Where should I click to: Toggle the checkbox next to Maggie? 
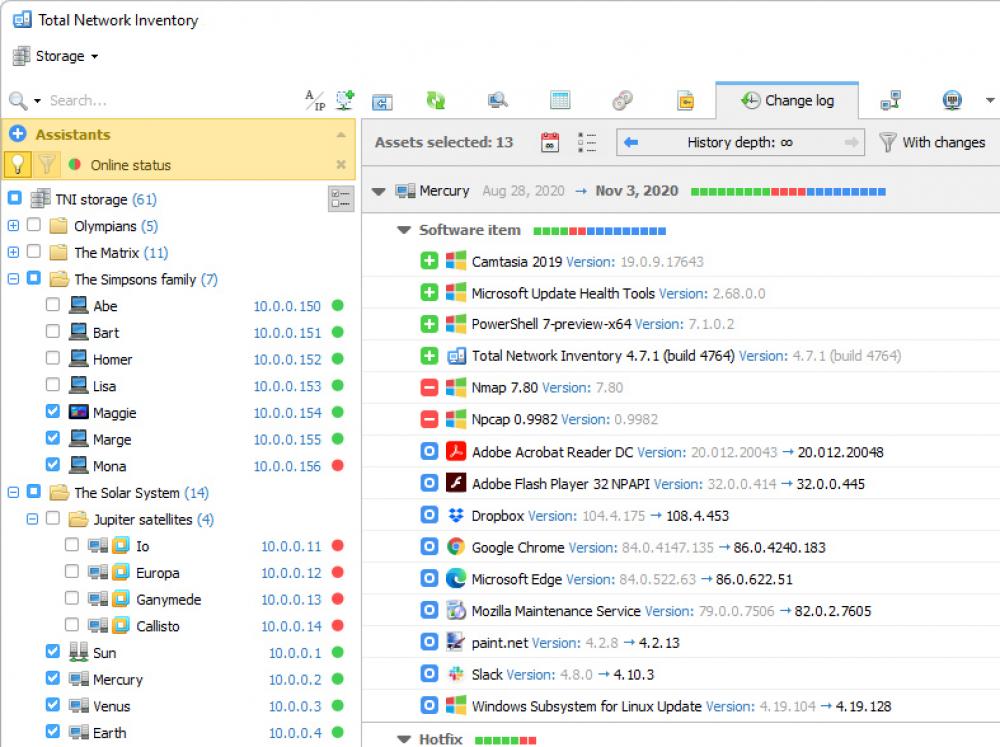[54, 412]
